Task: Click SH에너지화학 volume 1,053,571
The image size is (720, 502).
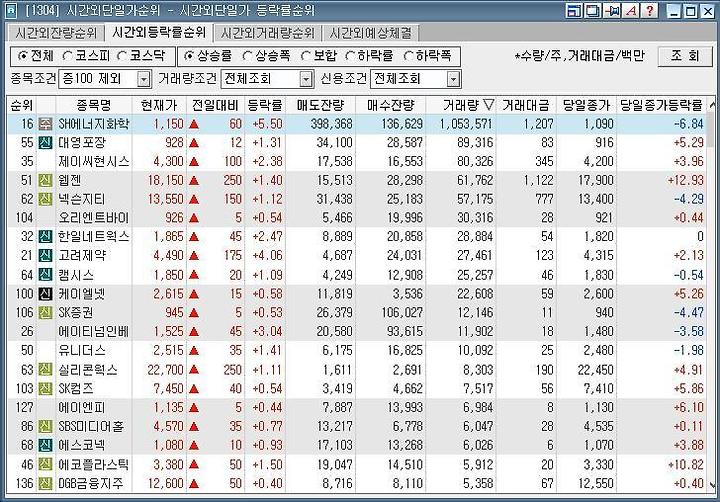Action: click(466, 124)
